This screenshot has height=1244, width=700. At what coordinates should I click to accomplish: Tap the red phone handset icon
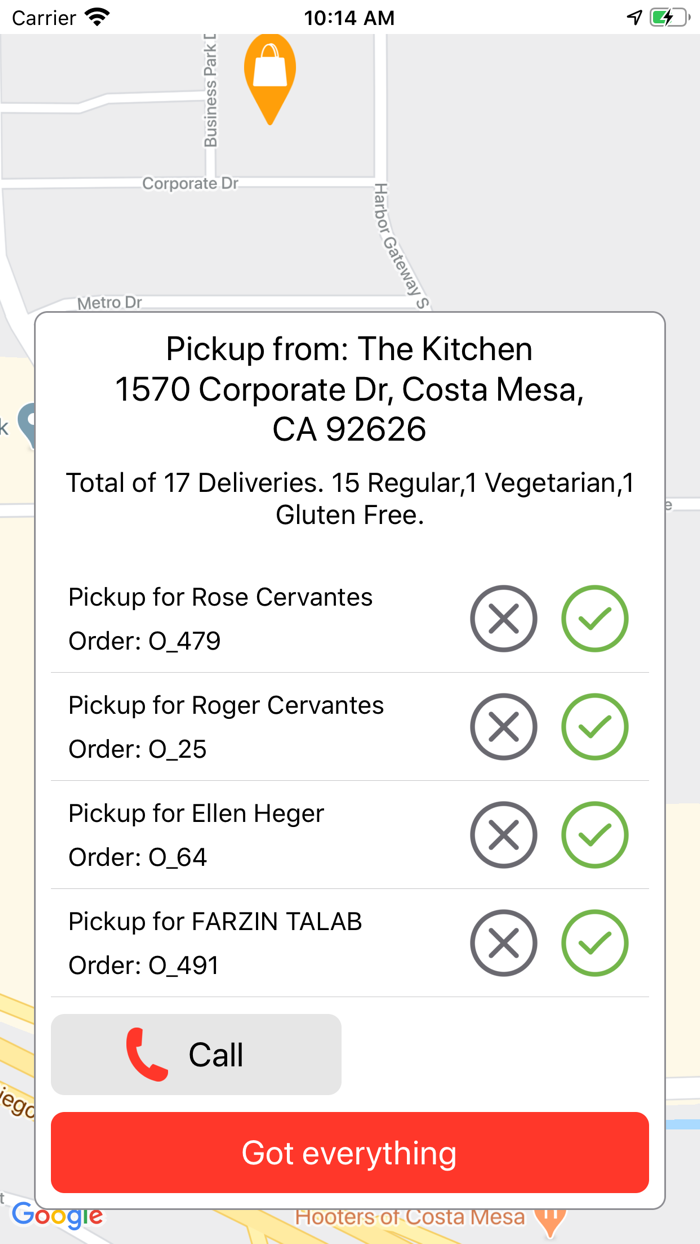[x=147, y=1056]
